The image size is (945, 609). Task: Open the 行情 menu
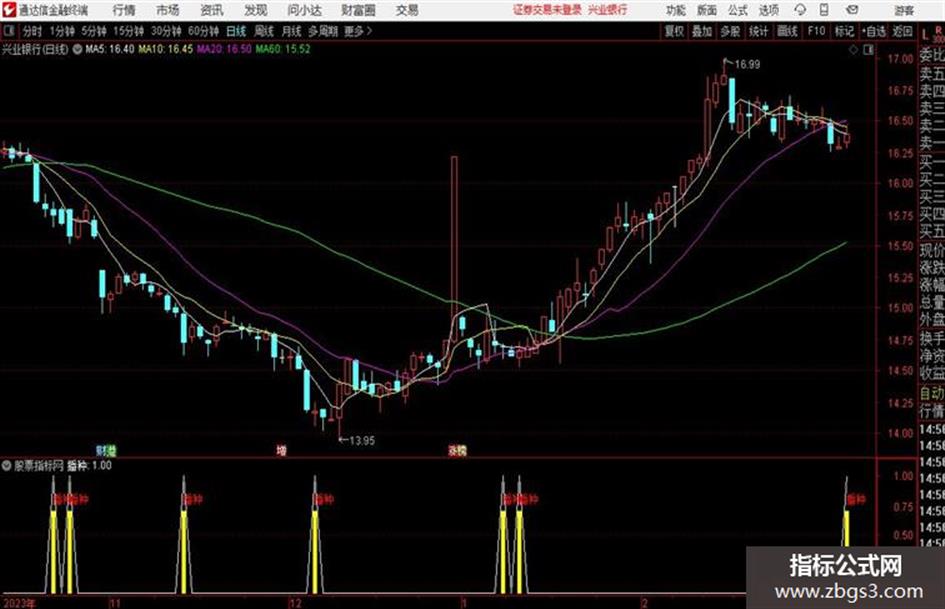(124, 10)
